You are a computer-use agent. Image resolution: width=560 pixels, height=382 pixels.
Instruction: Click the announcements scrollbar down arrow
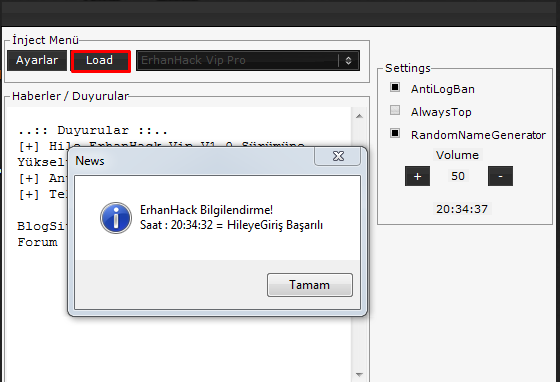click(x=359, y=375)
